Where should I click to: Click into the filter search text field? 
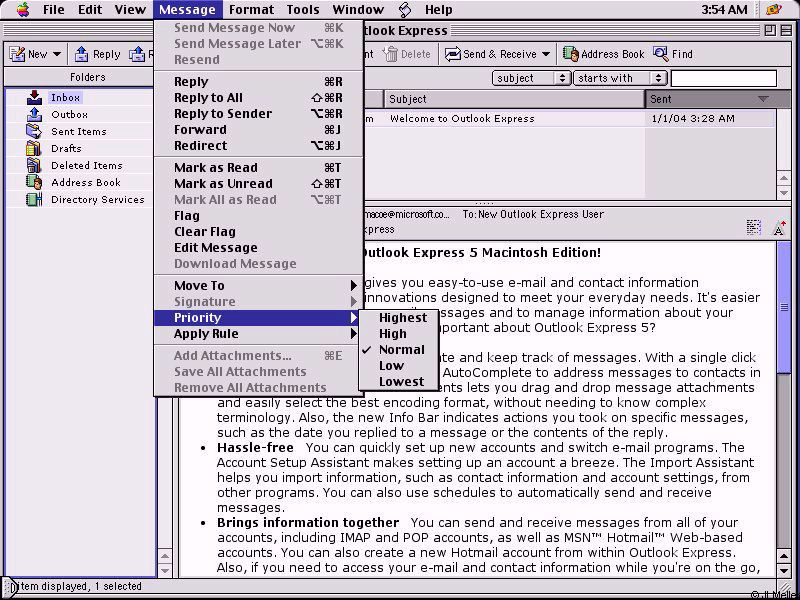[723, 78]
